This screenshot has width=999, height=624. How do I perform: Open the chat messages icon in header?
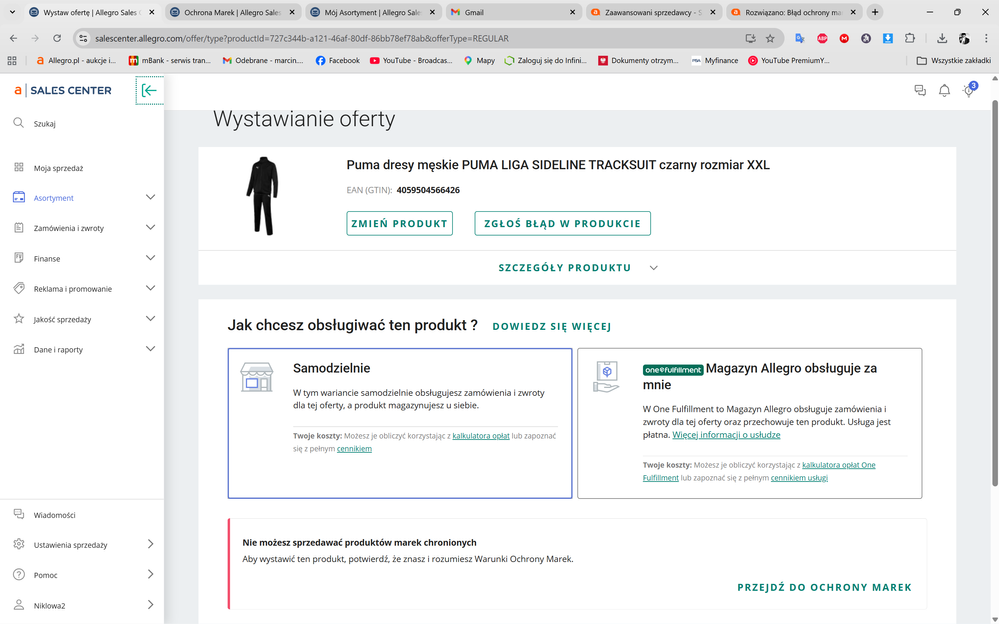(x=920, y=91)
